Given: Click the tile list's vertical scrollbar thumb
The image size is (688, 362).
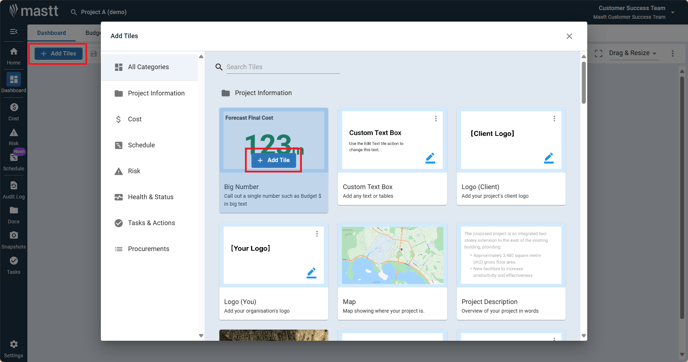Looking at the screenshot, I should [x=584, y=82].
